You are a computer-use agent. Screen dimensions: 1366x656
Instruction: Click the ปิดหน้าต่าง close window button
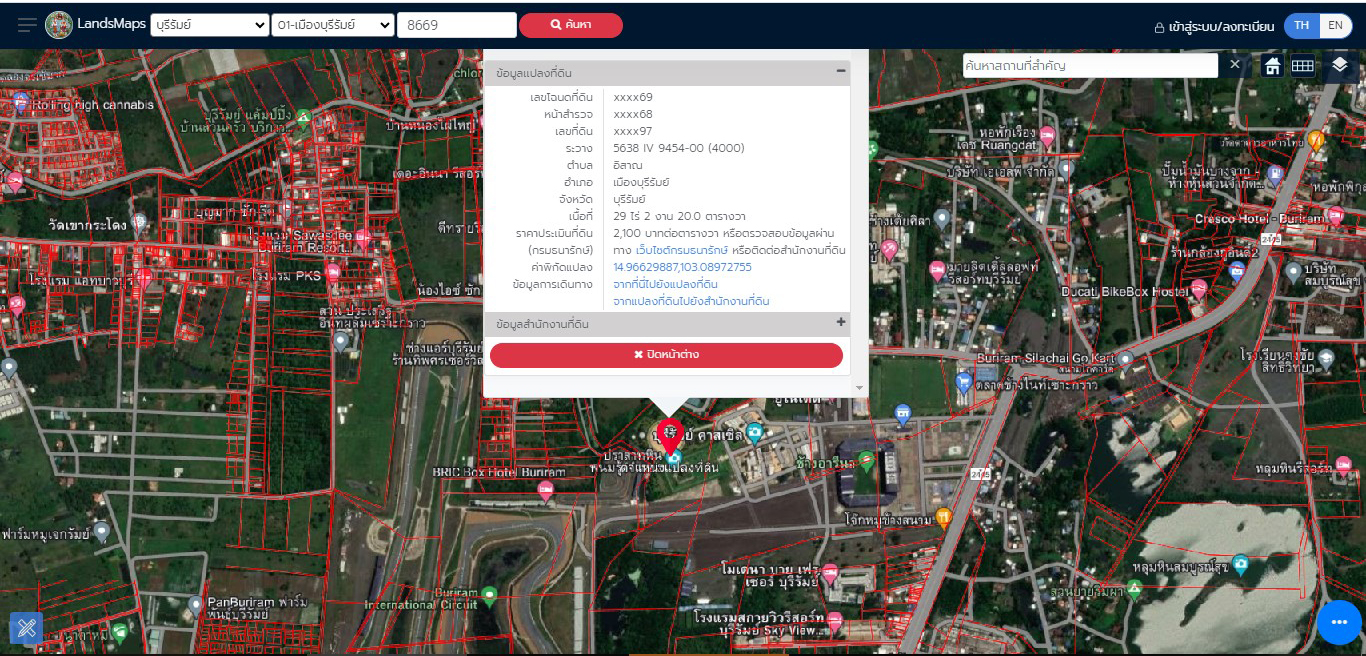[666, 355]
